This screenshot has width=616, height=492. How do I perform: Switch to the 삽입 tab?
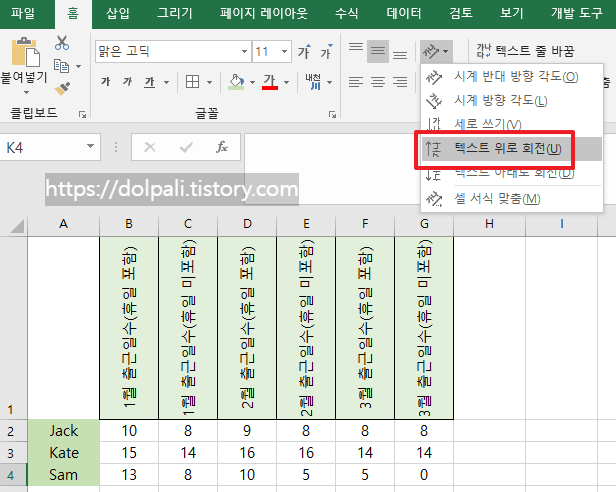[x=118, y=13]
